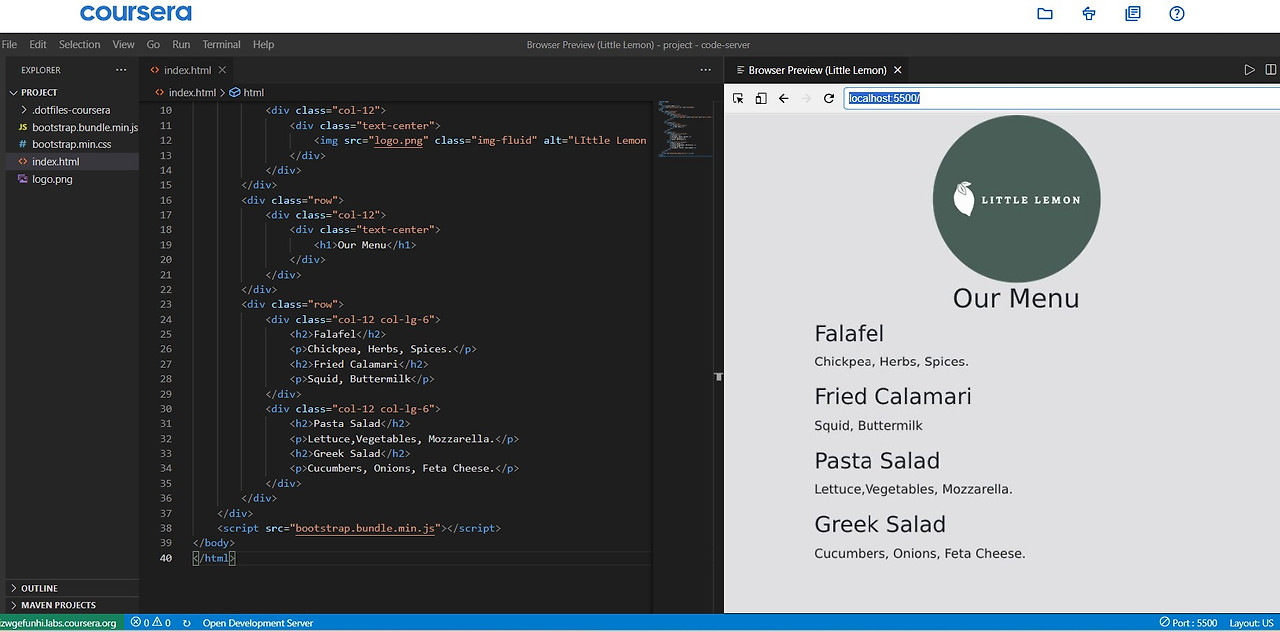
Task: Click line number 24 in the gutter
Action: tap(166, 320)
